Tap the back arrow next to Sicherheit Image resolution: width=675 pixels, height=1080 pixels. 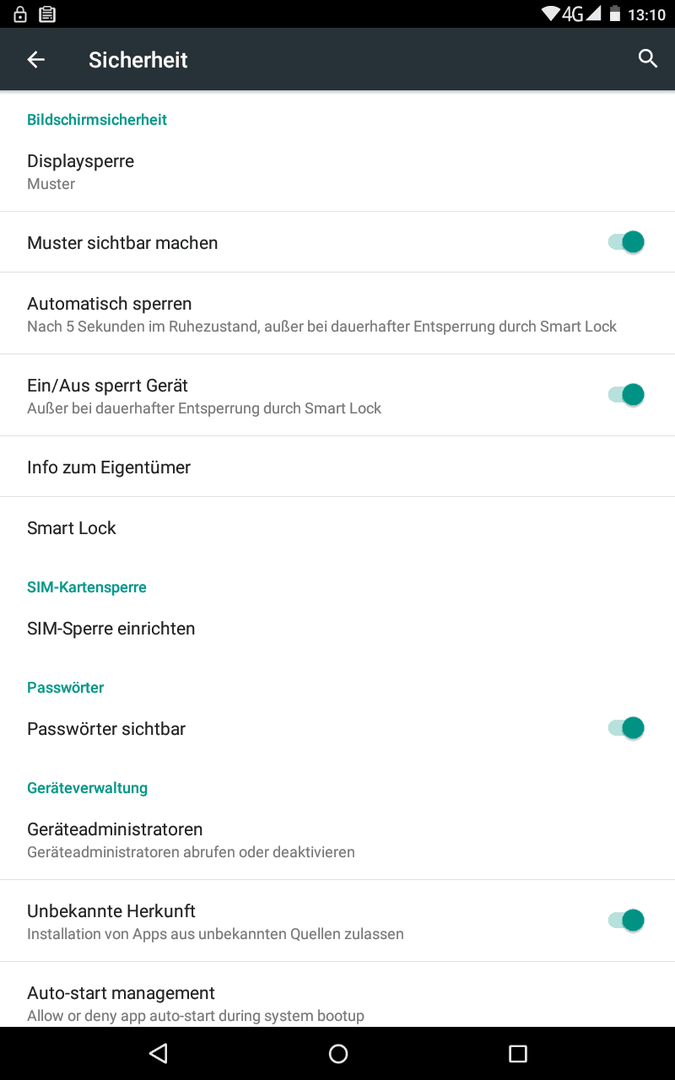coord(36,60)
